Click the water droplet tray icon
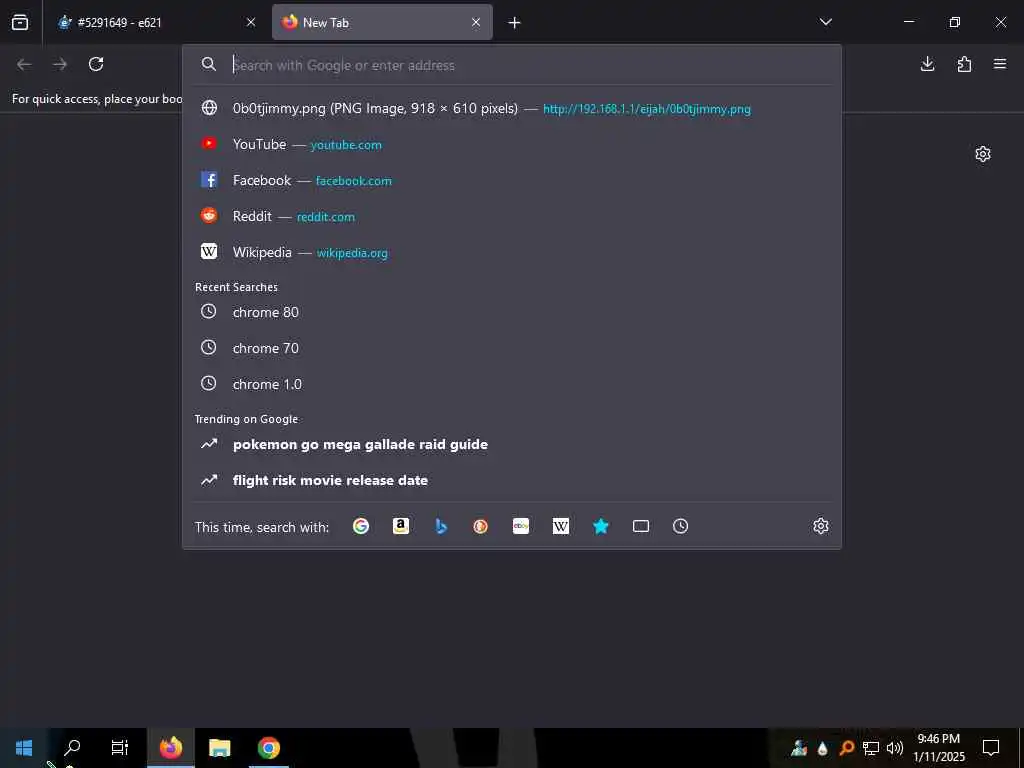1024x768 pixels. click(822, 748)
